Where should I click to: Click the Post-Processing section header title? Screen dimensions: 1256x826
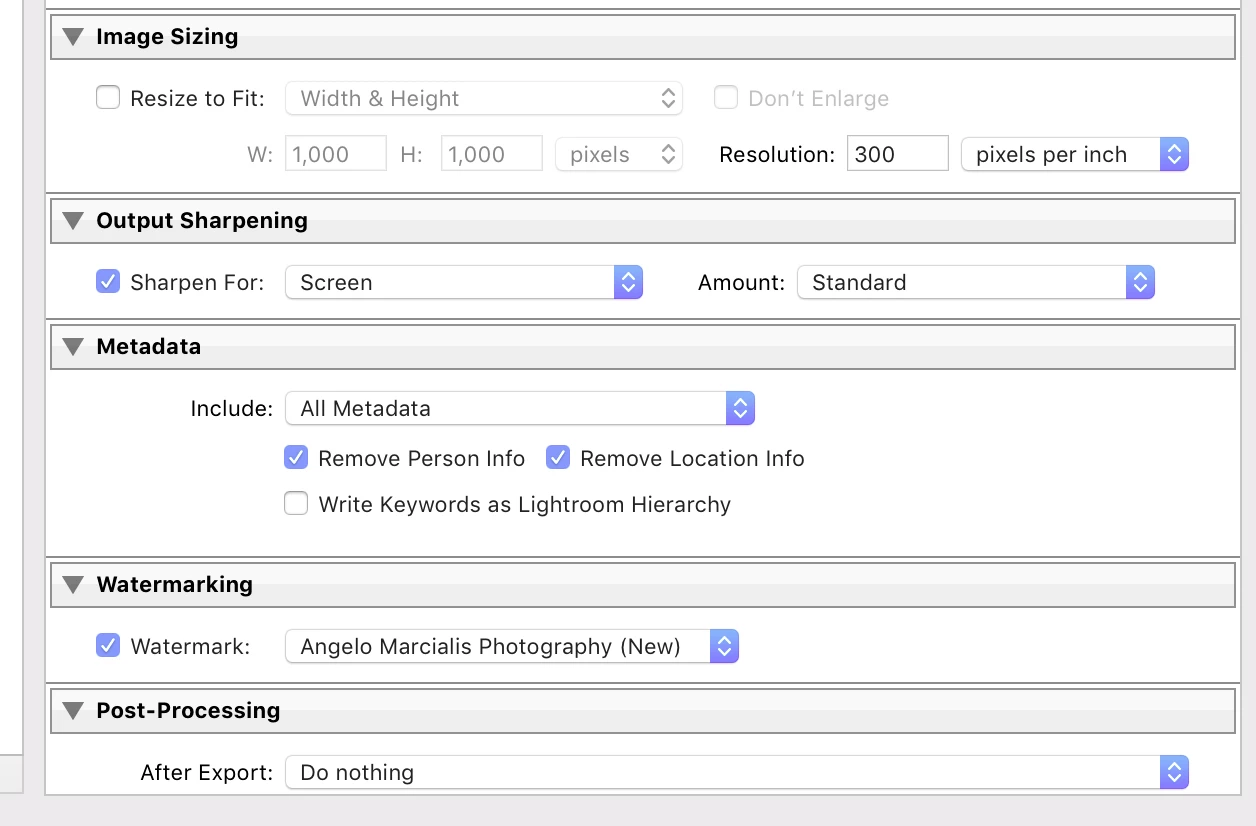pyautogui.click(x=188, y=711)
